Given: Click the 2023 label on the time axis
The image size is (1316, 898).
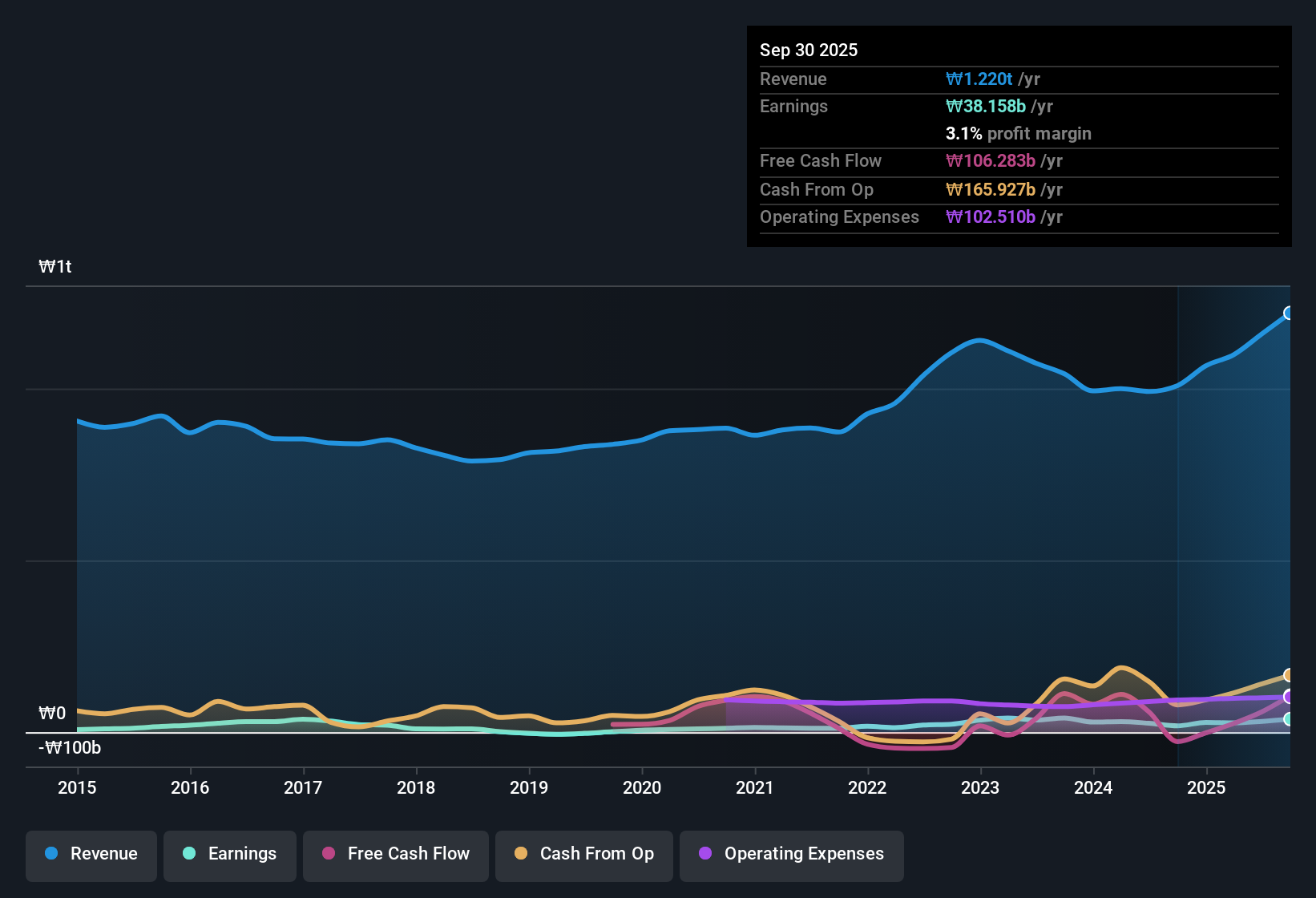Looking at the screenshot, I should click(x=980, y=788).
